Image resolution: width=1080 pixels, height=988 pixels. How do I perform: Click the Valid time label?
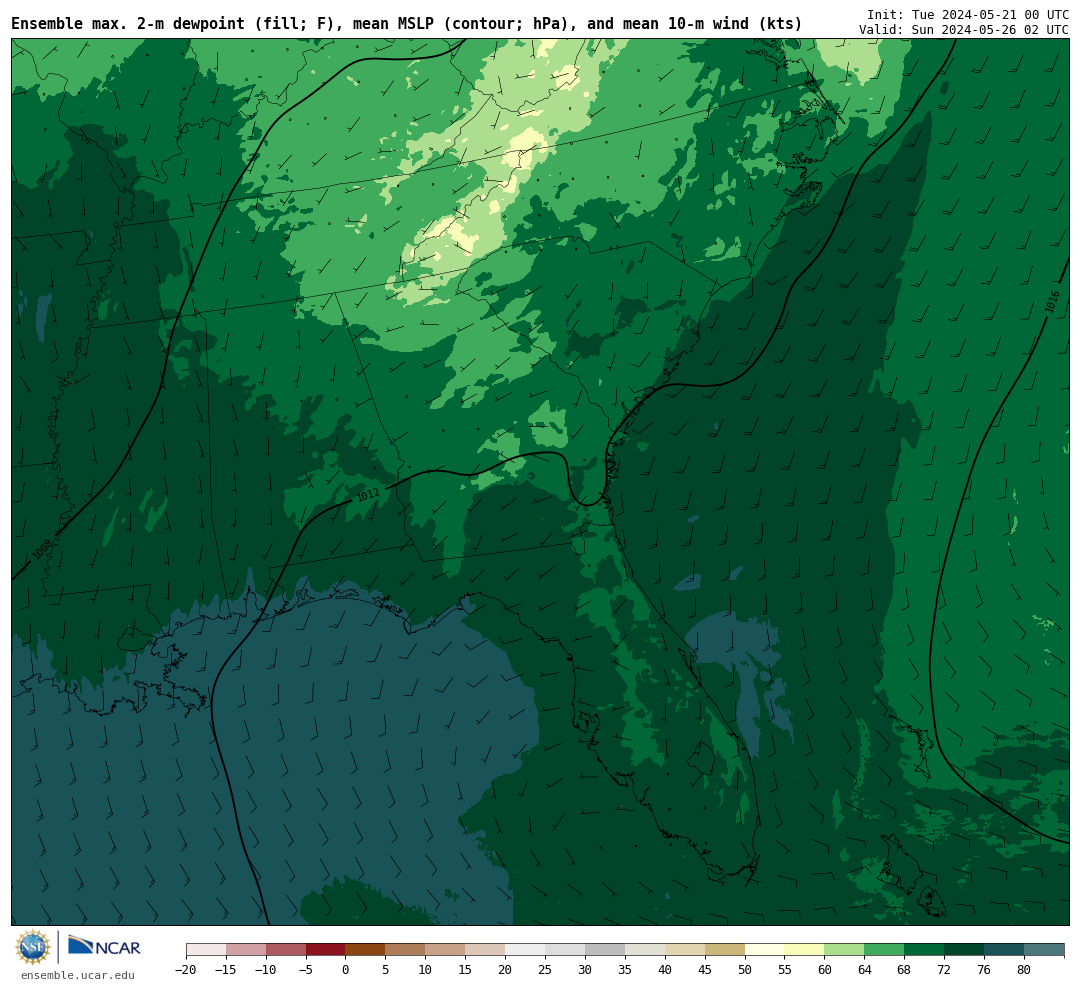point(964,30)
